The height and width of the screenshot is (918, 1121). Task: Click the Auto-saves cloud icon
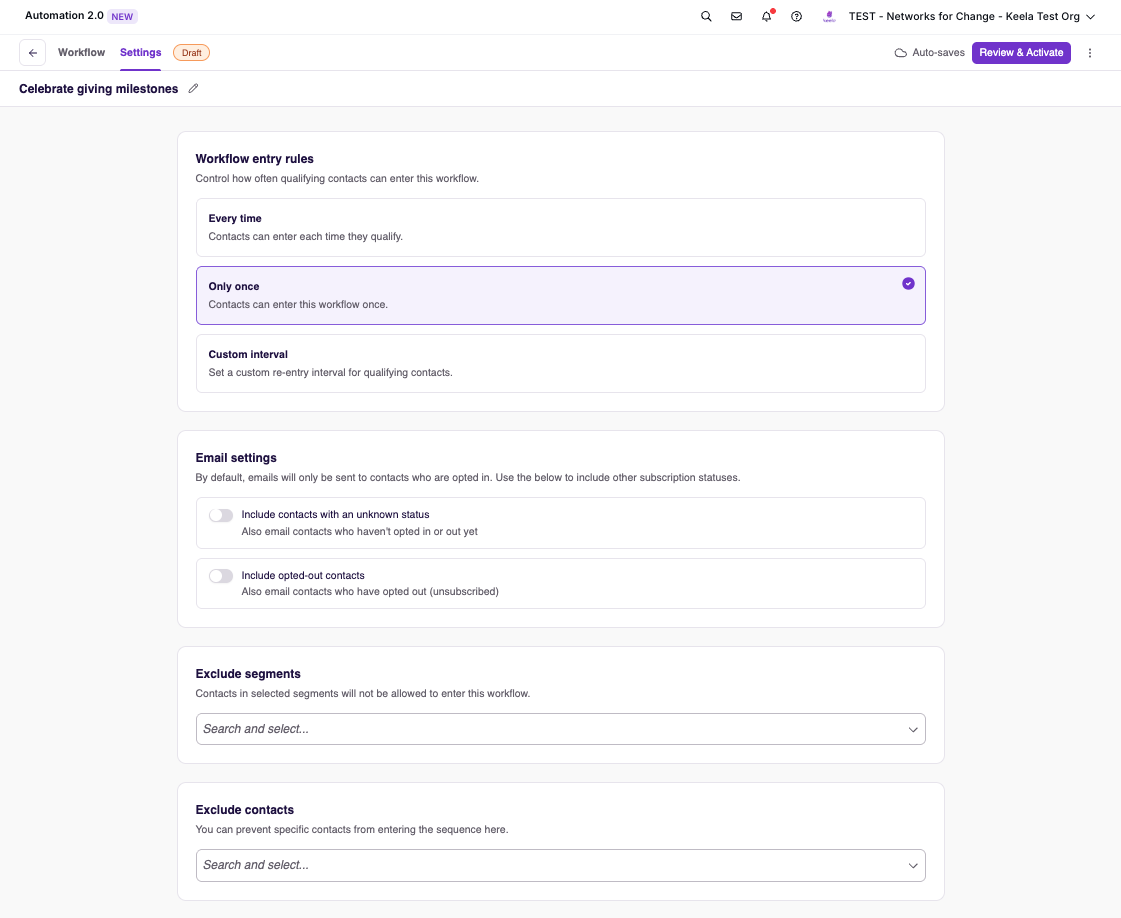pyautogui.click(x=900, y=53)
